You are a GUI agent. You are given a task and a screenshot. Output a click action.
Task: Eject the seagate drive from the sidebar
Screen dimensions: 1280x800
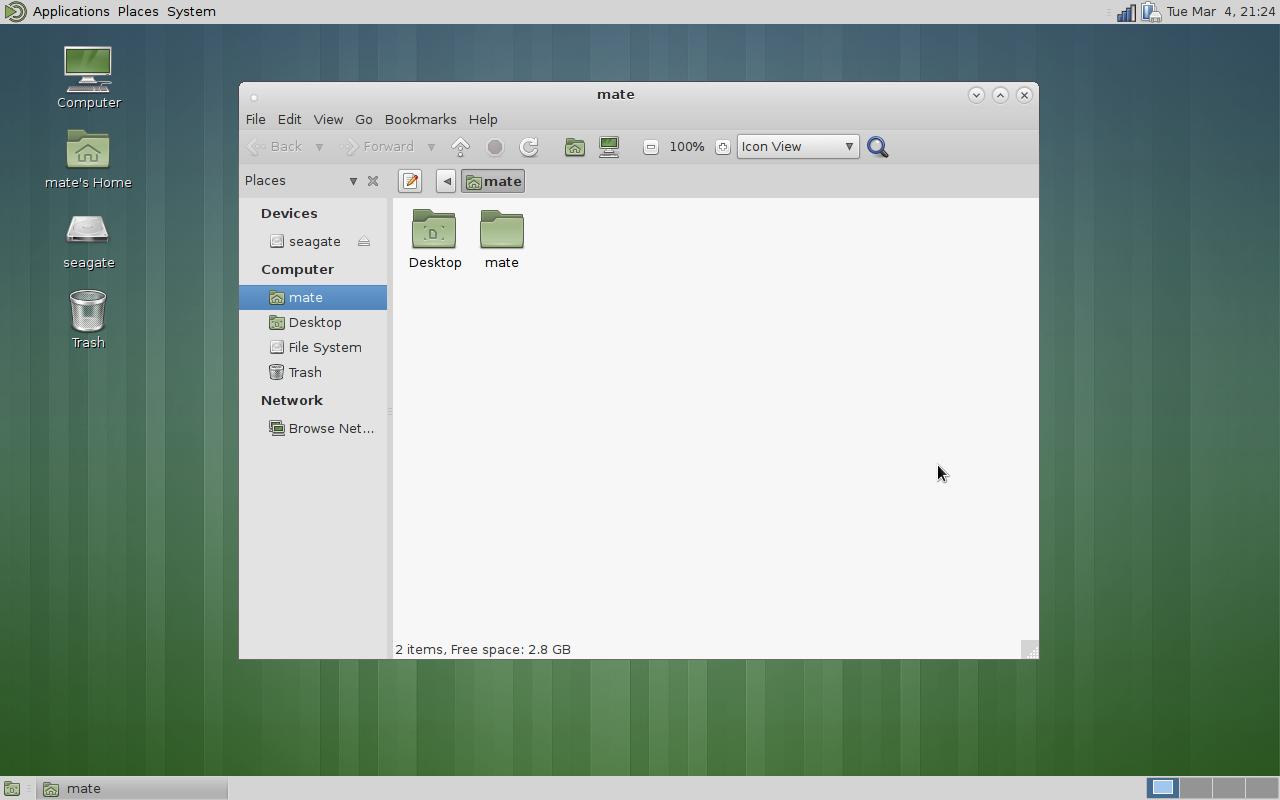363,241
